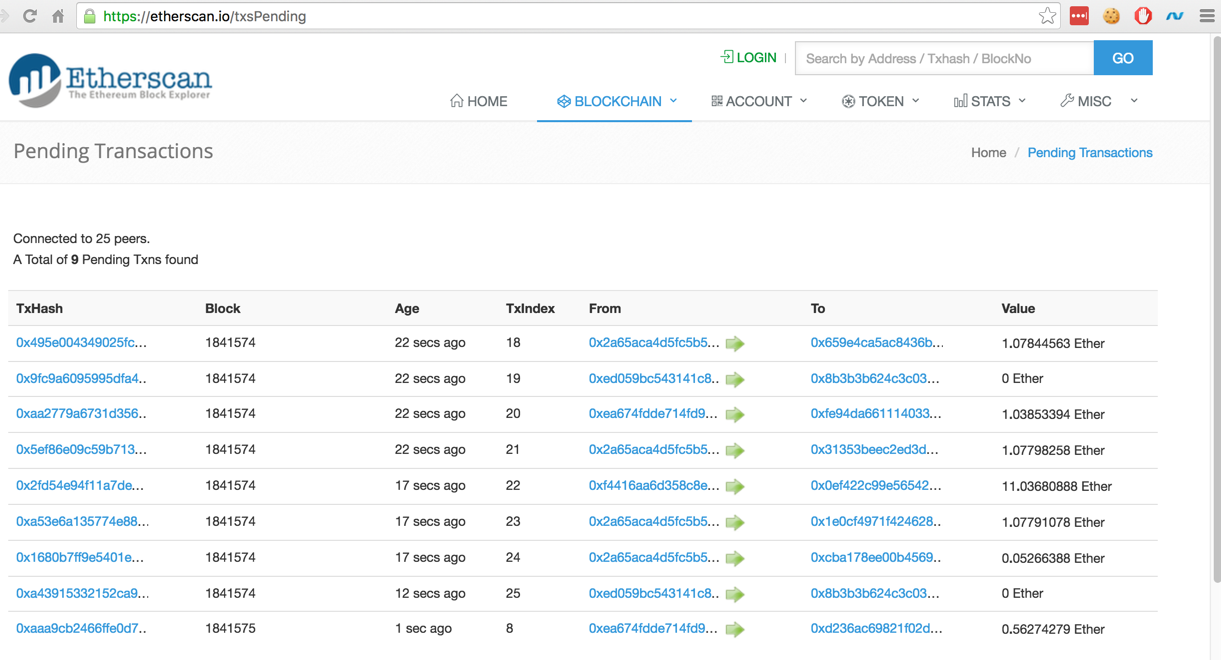Click the LOGIN link
1221x660 pixels.
pyautogui.click(x=749, y=58)
